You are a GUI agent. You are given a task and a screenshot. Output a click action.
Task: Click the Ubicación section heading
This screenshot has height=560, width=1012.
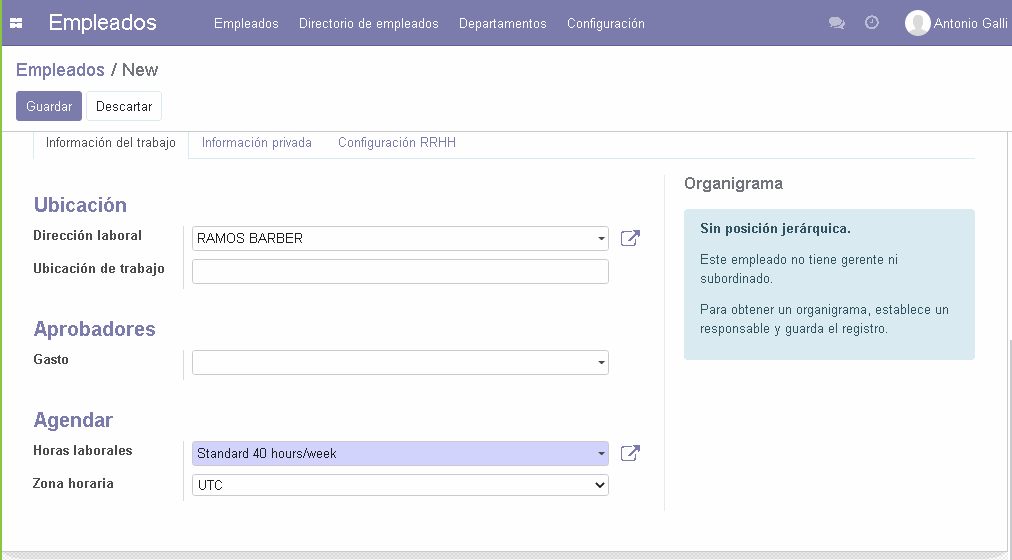(x=80, y=205)
